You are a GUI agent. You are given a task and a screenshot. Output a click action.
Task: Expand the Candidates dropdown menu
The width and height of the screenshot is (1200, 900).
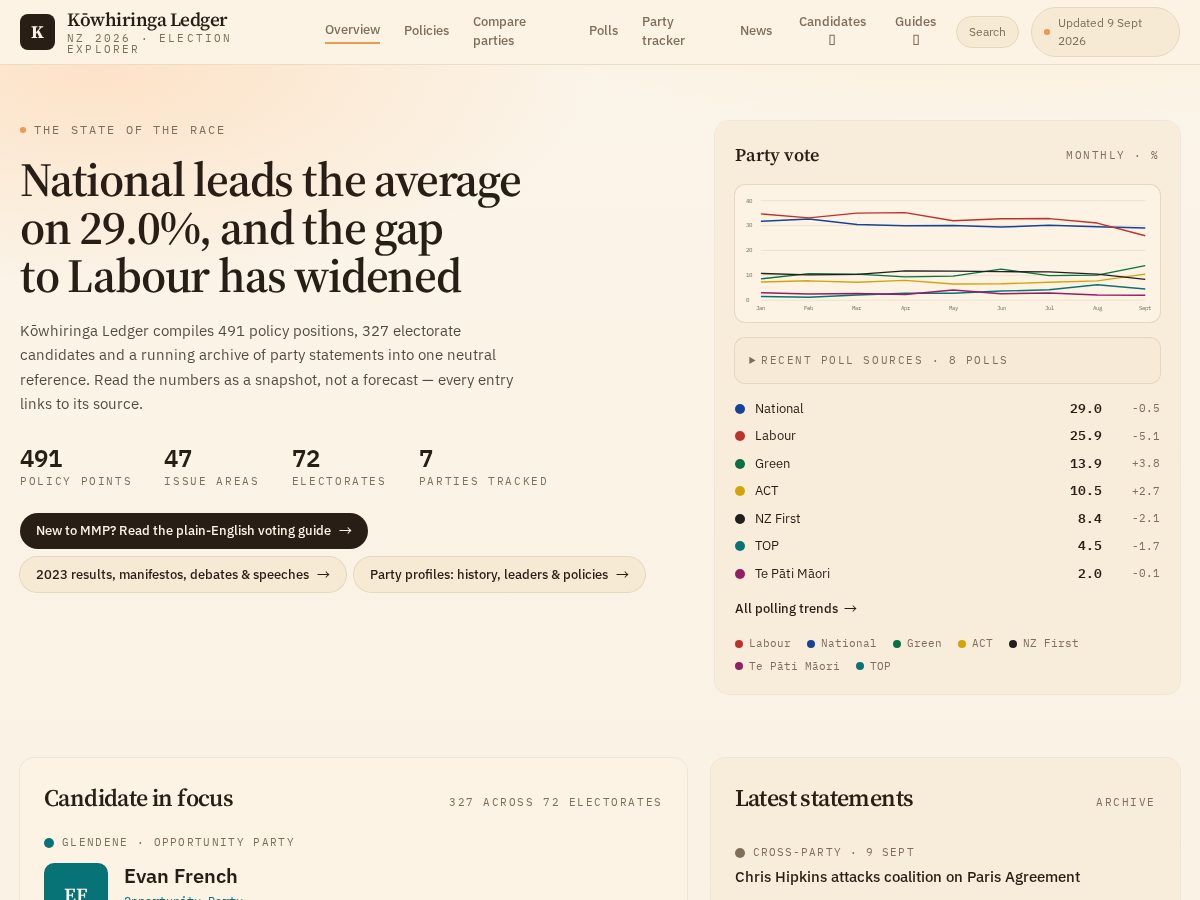832,31
